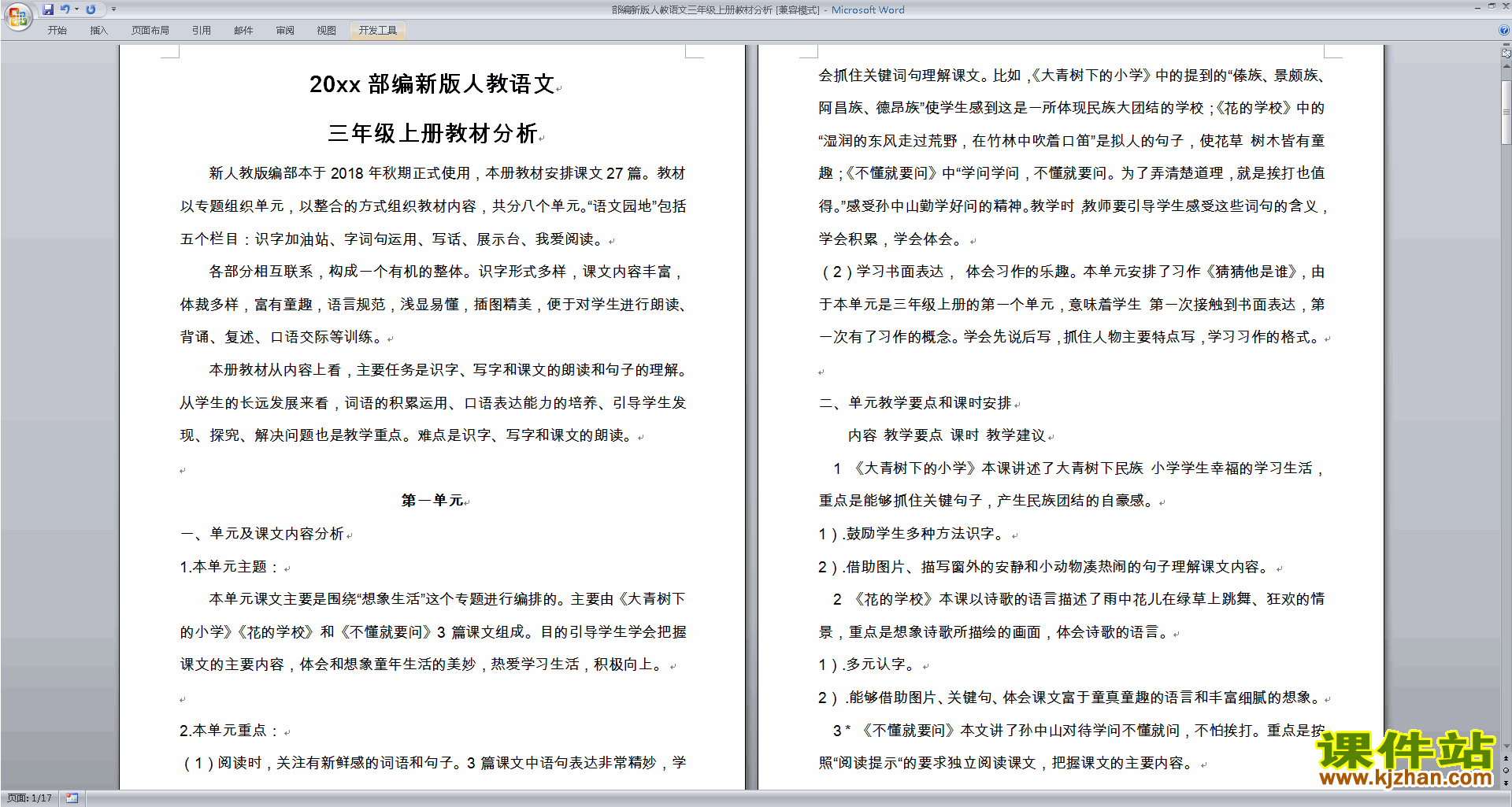
Task: Click the window title Microsoft Word
Action: (868, 9)
